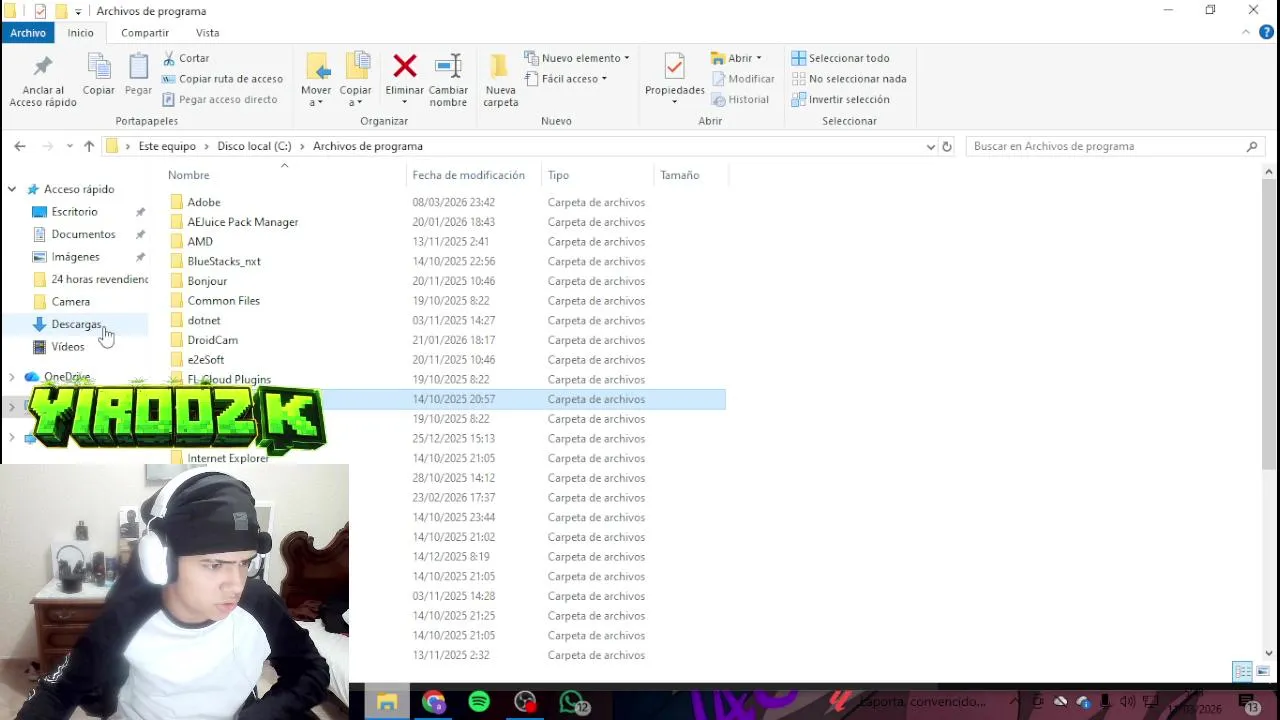Click Invertir selección
This screenshot has height=720, width=1280.
(x=840, y=99)
